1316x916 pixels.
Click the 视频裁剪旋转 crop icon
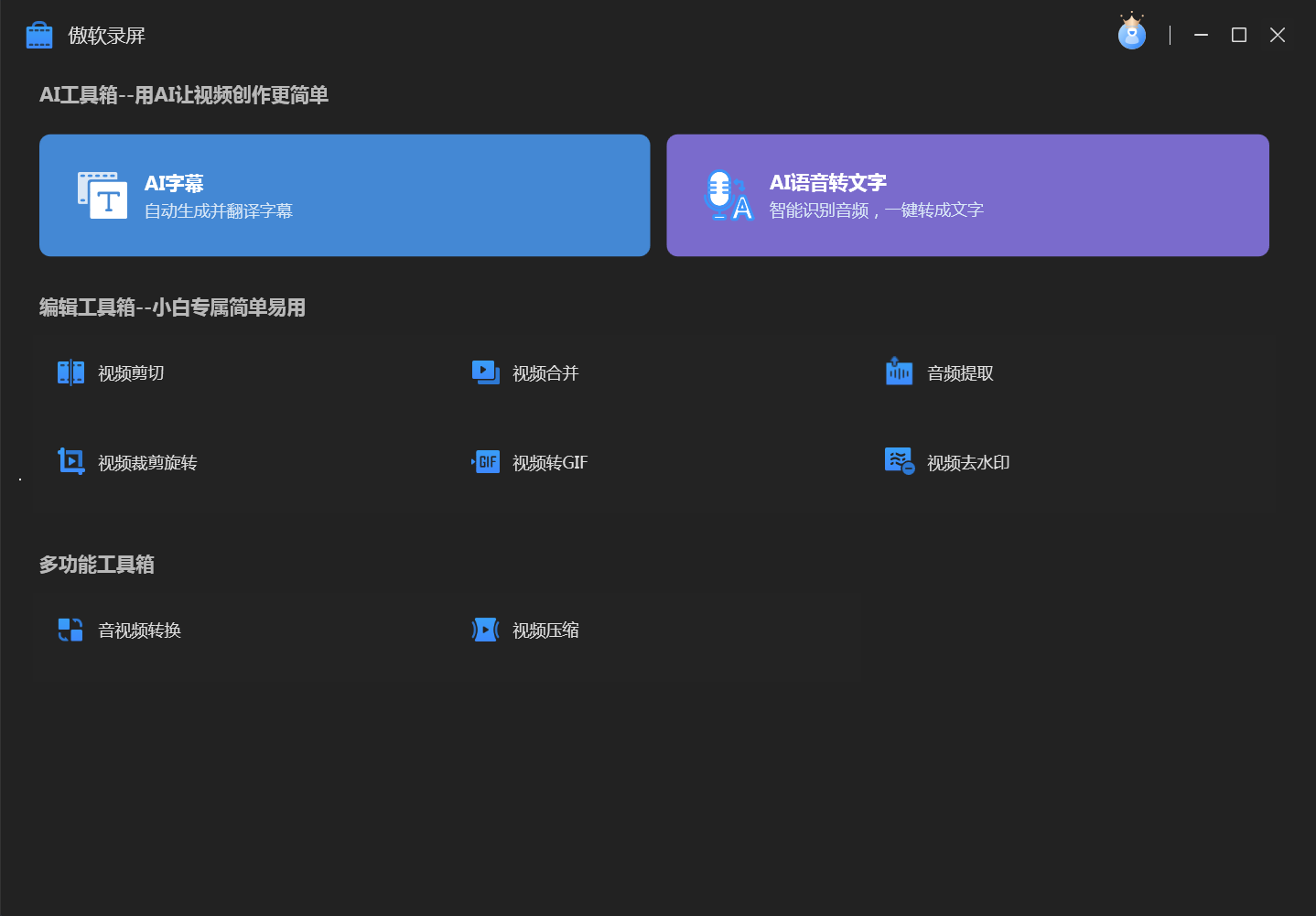[x=70, y=461]
